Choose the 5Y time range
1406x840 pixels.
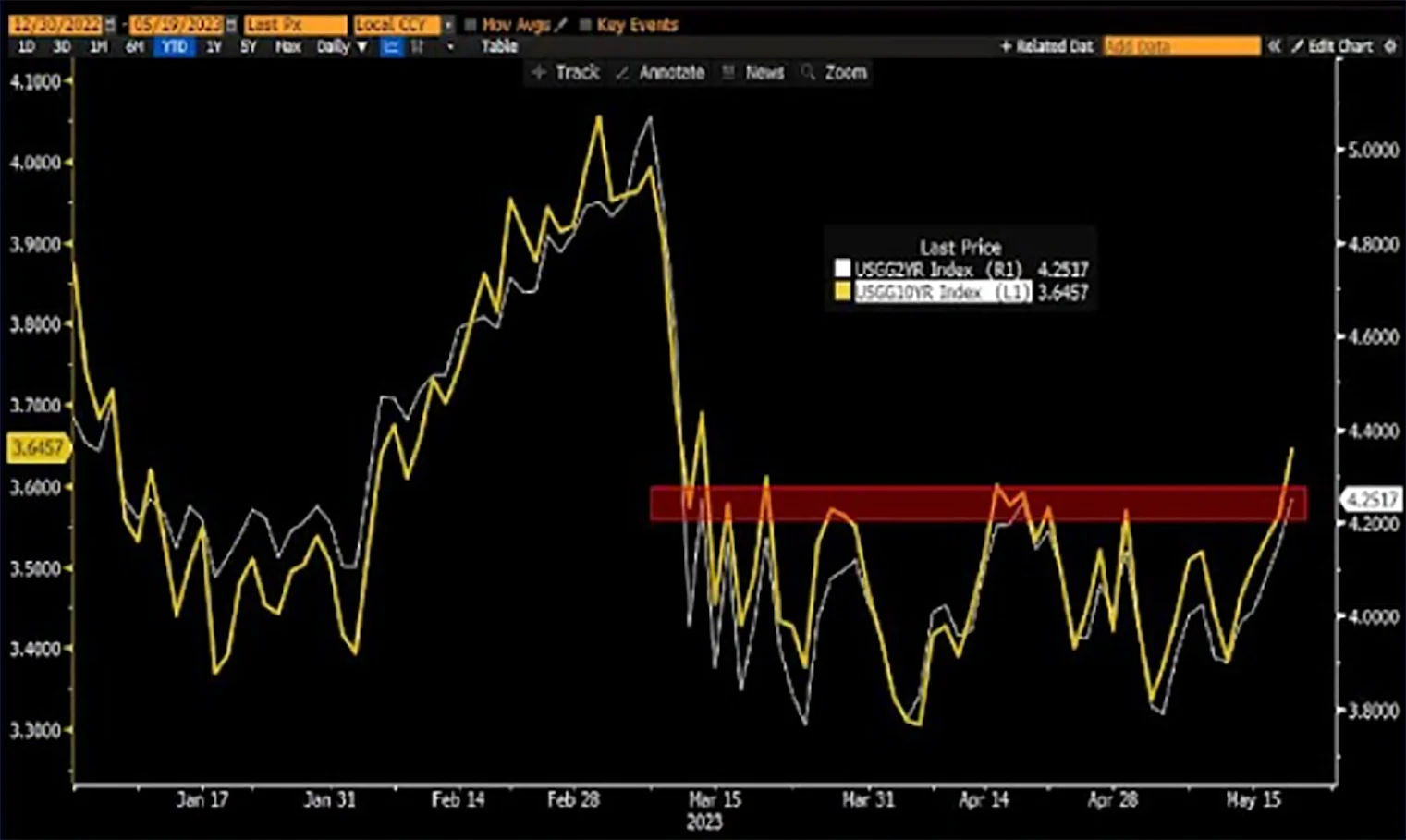click(x=249, y=46)
